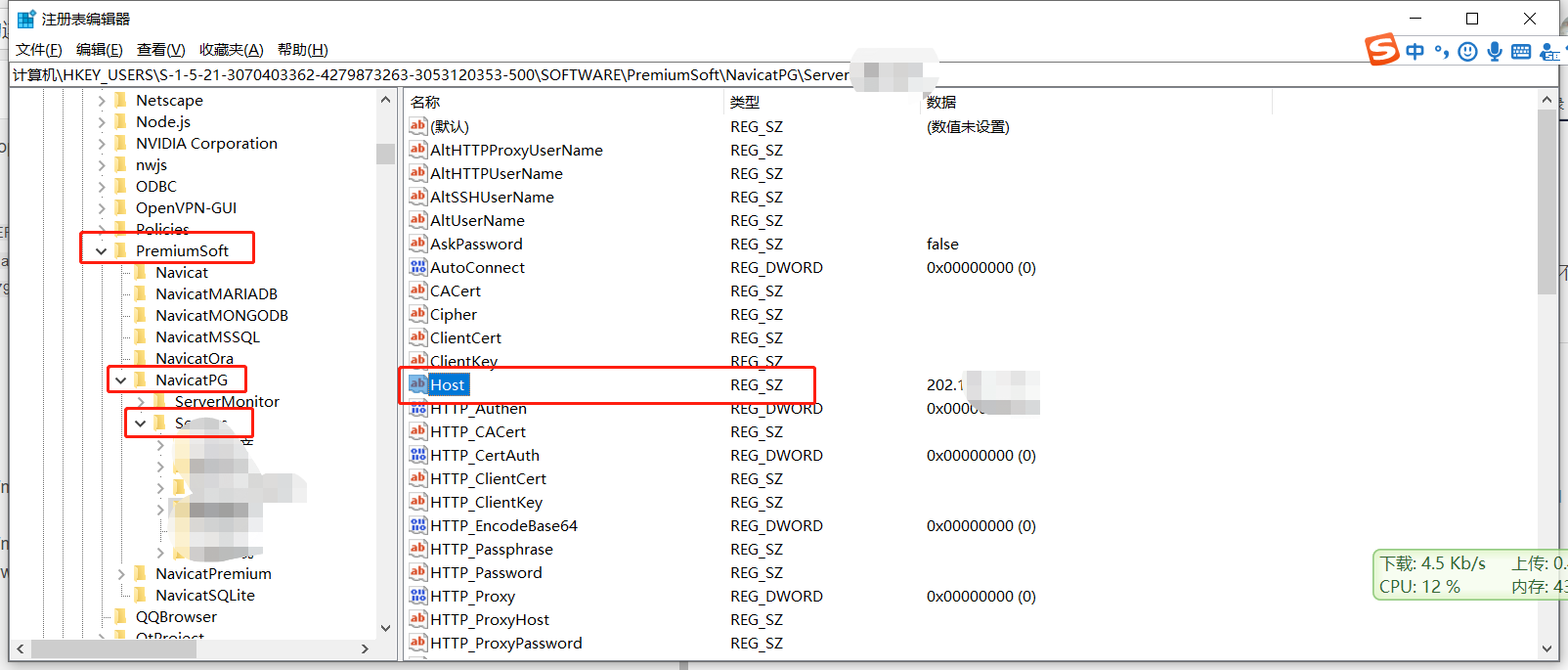This screenshot has width=1568, height=670.
Task: Select the ServerMonitor tree item
Action: [x=227, y=401]
